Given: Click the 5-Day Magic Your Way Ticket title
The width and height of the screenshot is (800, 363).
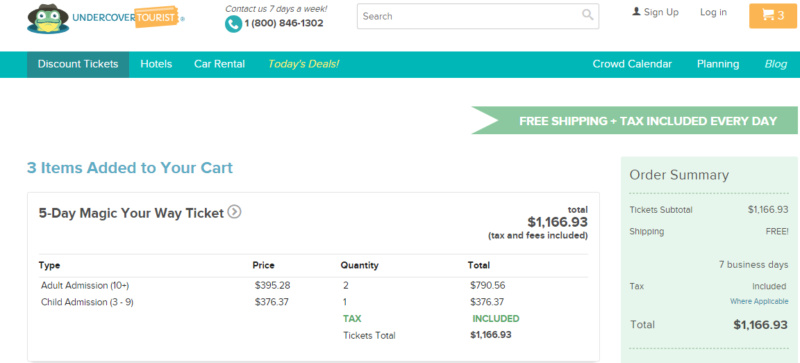Looking at the screenshot, I should (131, 213).
